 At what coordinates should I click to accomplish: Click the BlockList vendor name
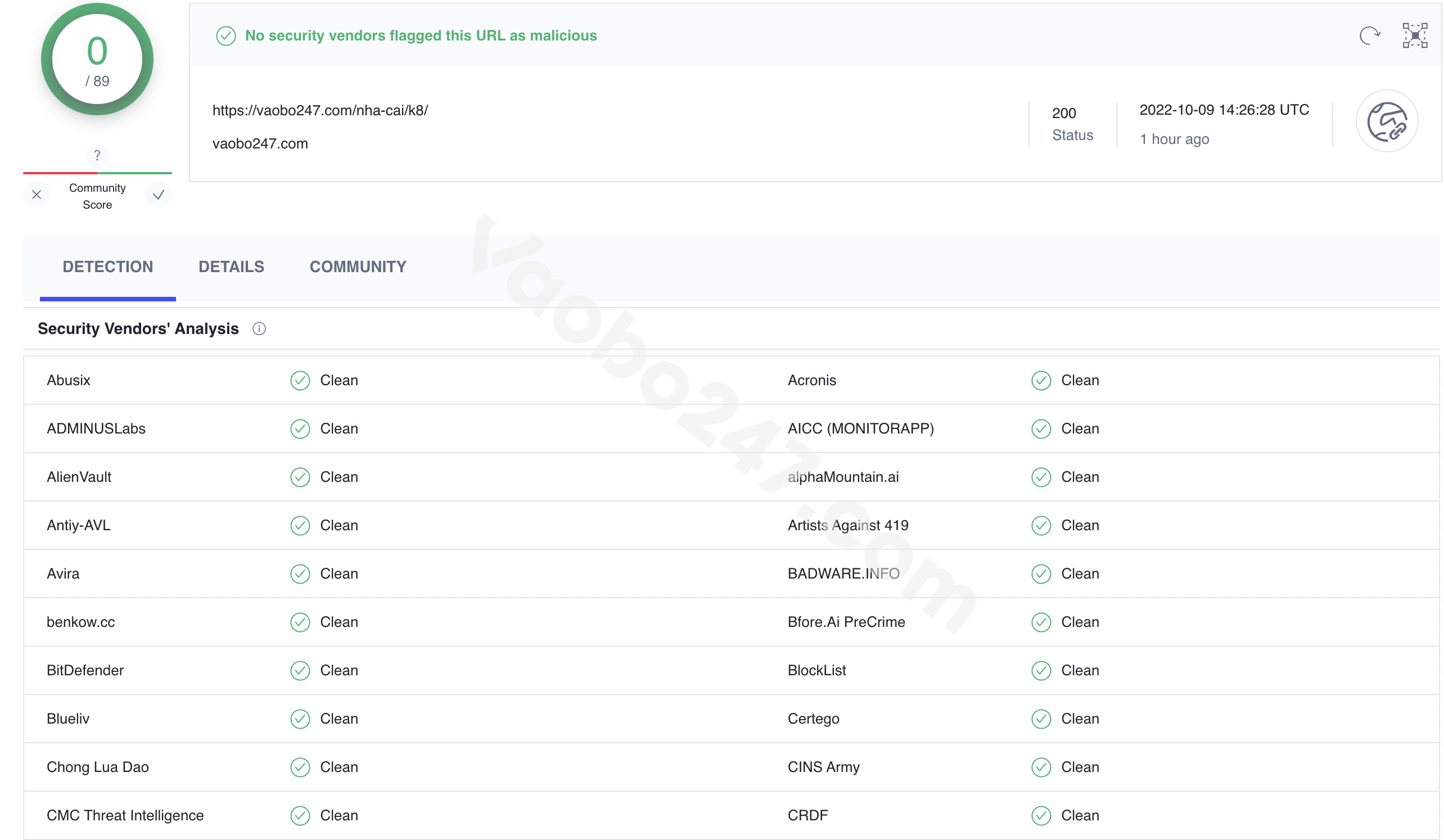pyautogui.click(x=816, y=671)
